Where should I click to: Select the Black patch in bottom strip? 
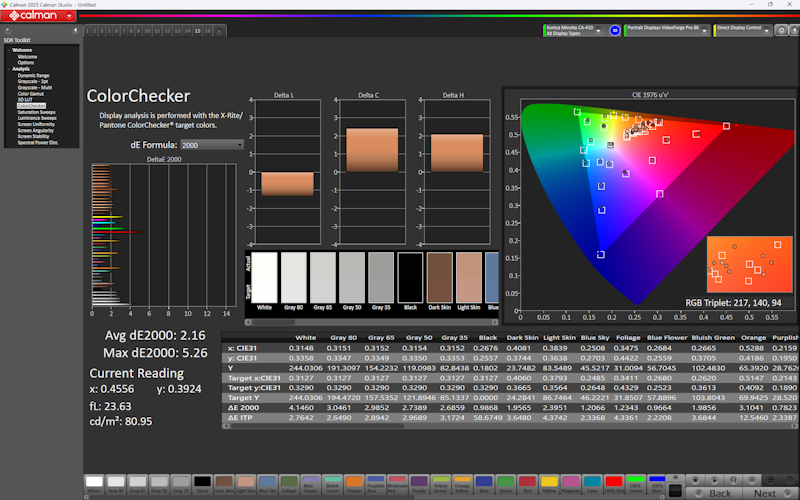[x=202, y=485]
